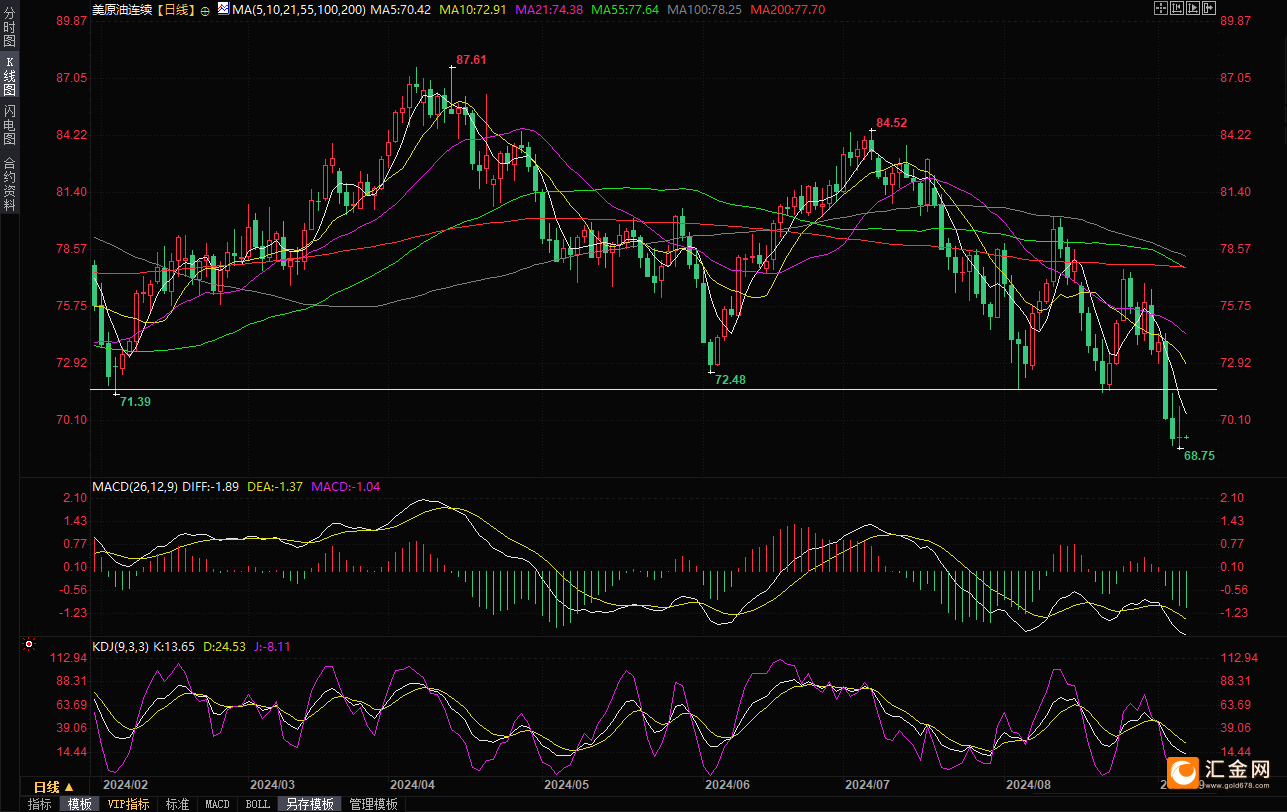Screen dimensions: 1287x812
Task: Click the MA100:78.25 value
Action: pos(705,9)
